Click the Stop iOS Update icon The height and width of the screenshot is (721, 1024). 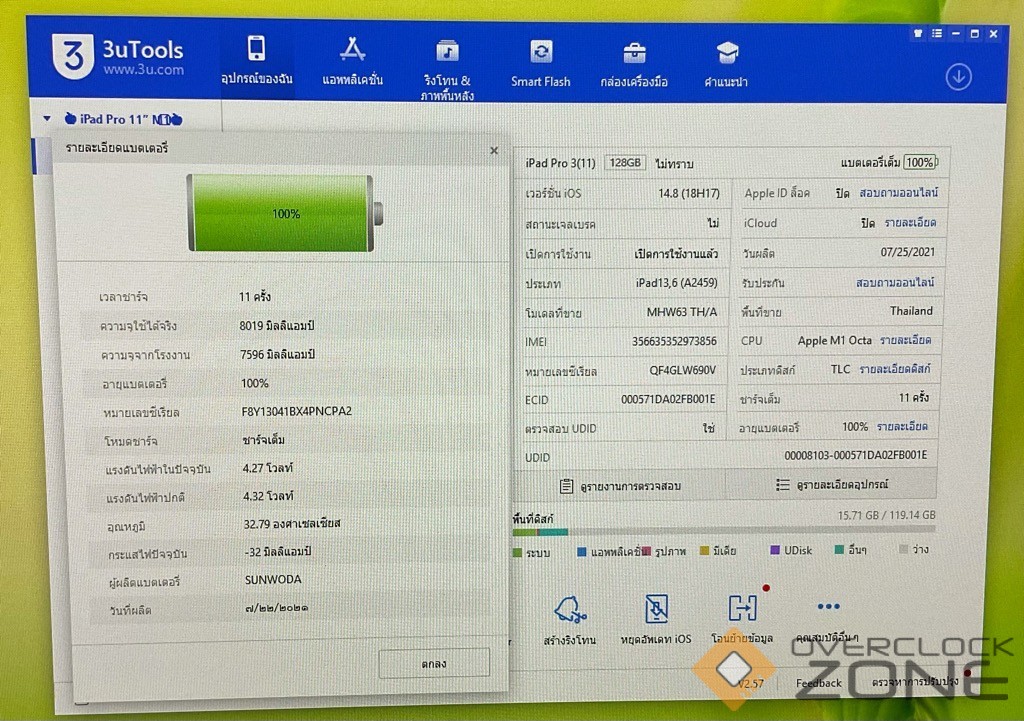655,608
